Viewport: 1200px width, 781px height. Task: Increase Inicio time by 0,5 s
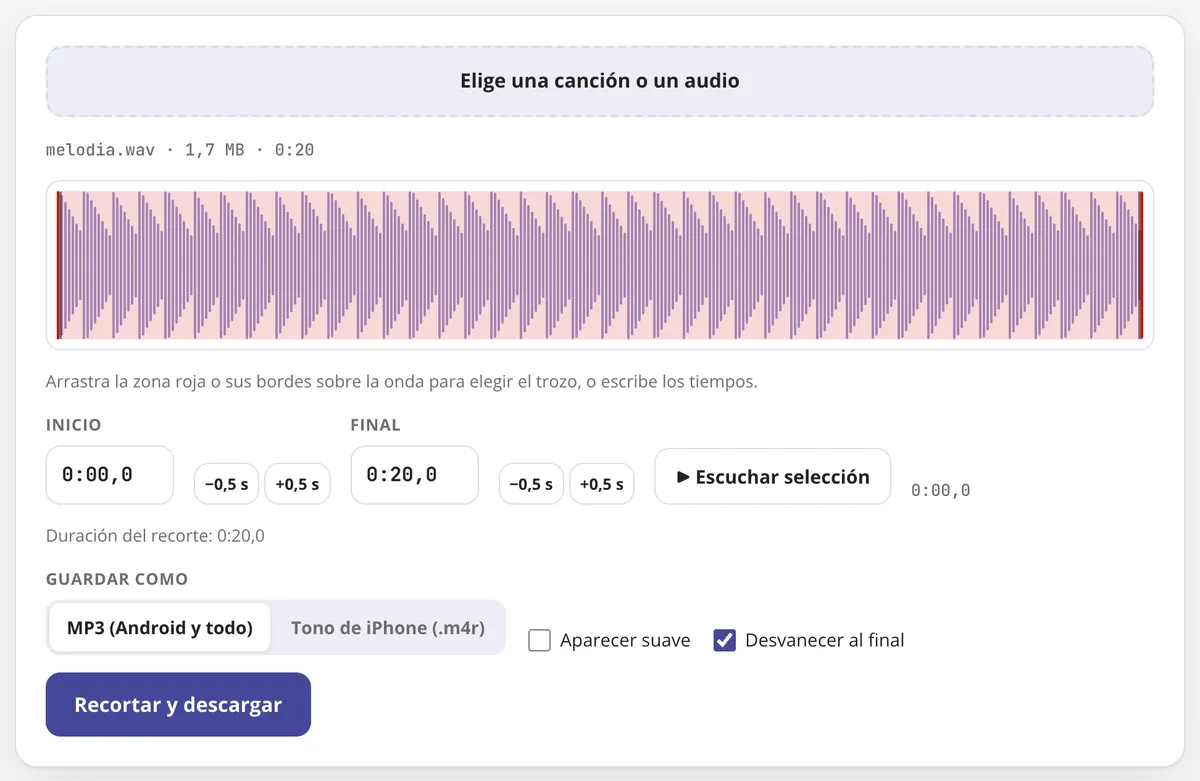click(297, 484)
